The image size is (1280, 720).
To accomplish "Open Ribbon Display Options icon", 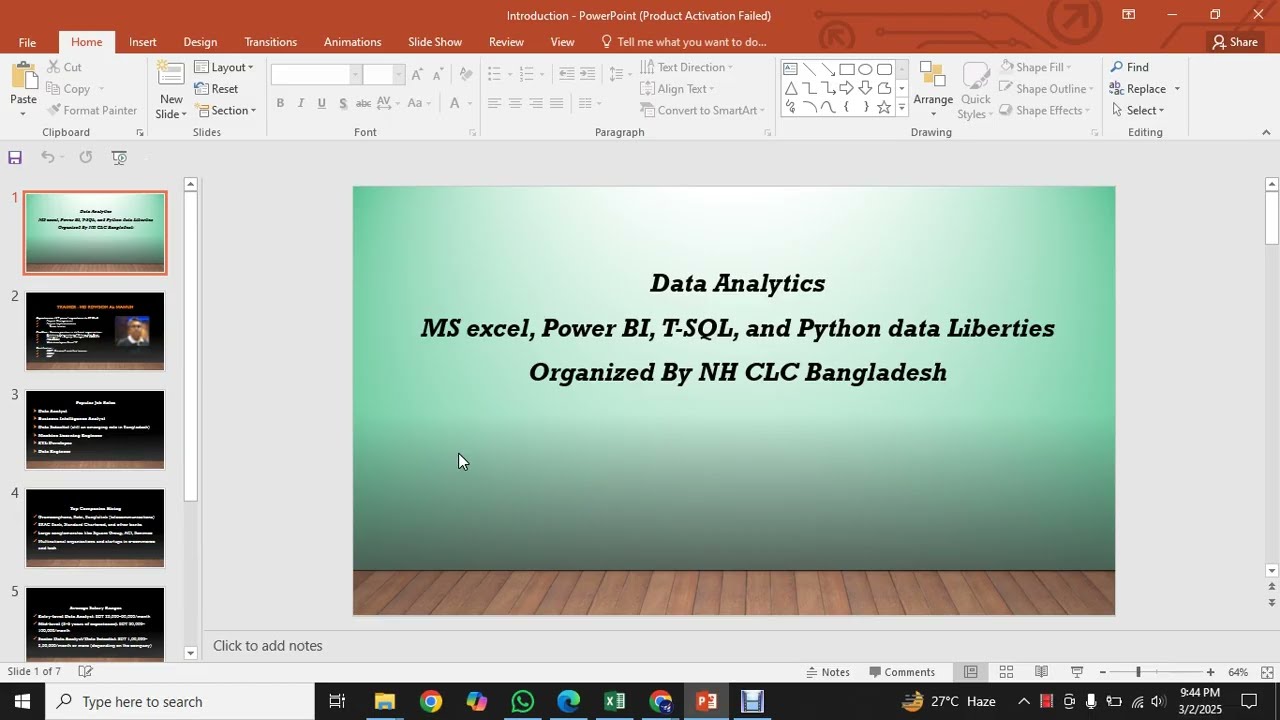I will [1128, 14].
